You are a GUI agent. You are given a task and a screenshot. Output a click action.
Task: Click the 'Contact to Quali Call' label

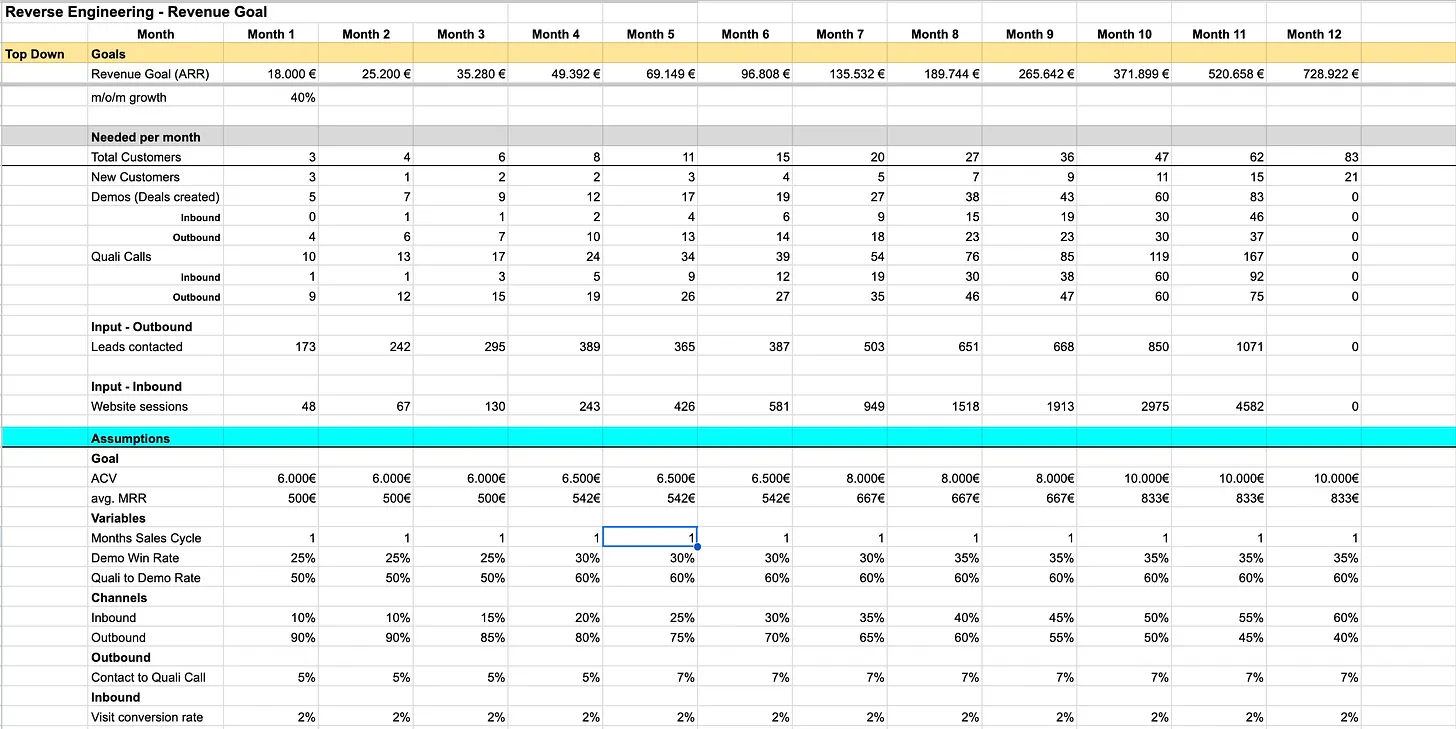coord(148,678)
